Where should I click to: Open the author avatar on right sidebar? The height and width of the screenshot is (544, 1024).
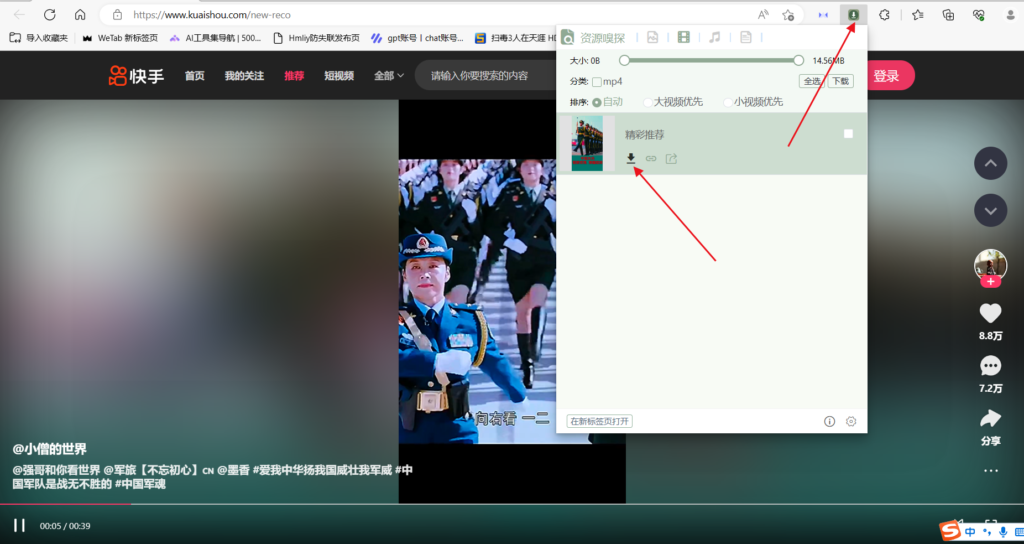(991, 264)
